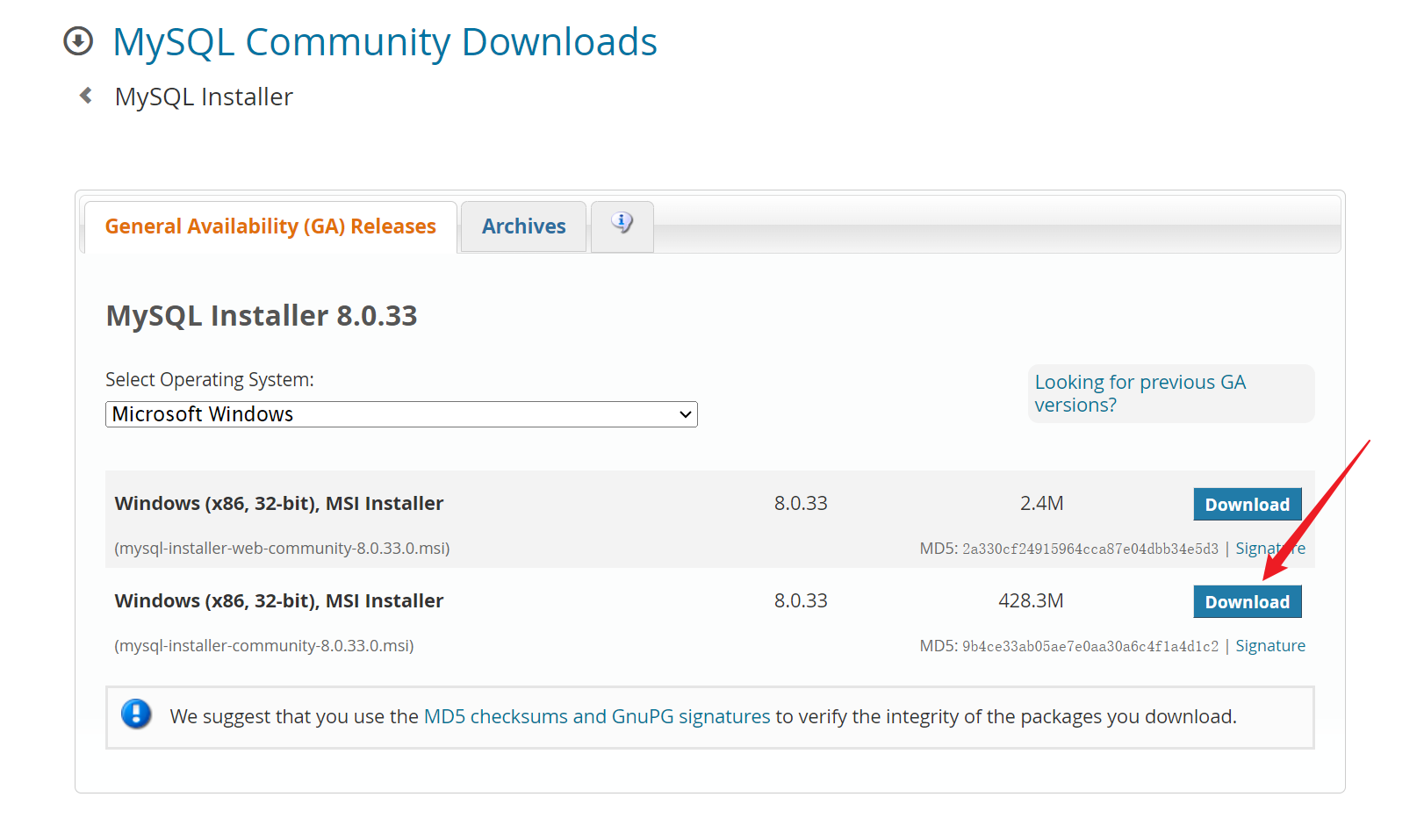Go back using the left chevron arrow
The image size is (1424, 840).
pos(86,96)
